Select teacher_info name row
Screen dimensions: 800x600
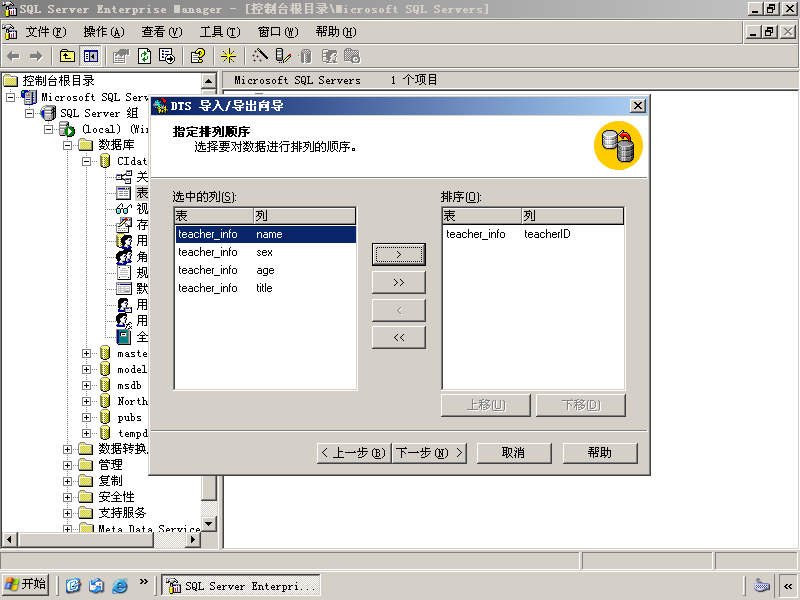pyautogui.click(x=265, y=234)
